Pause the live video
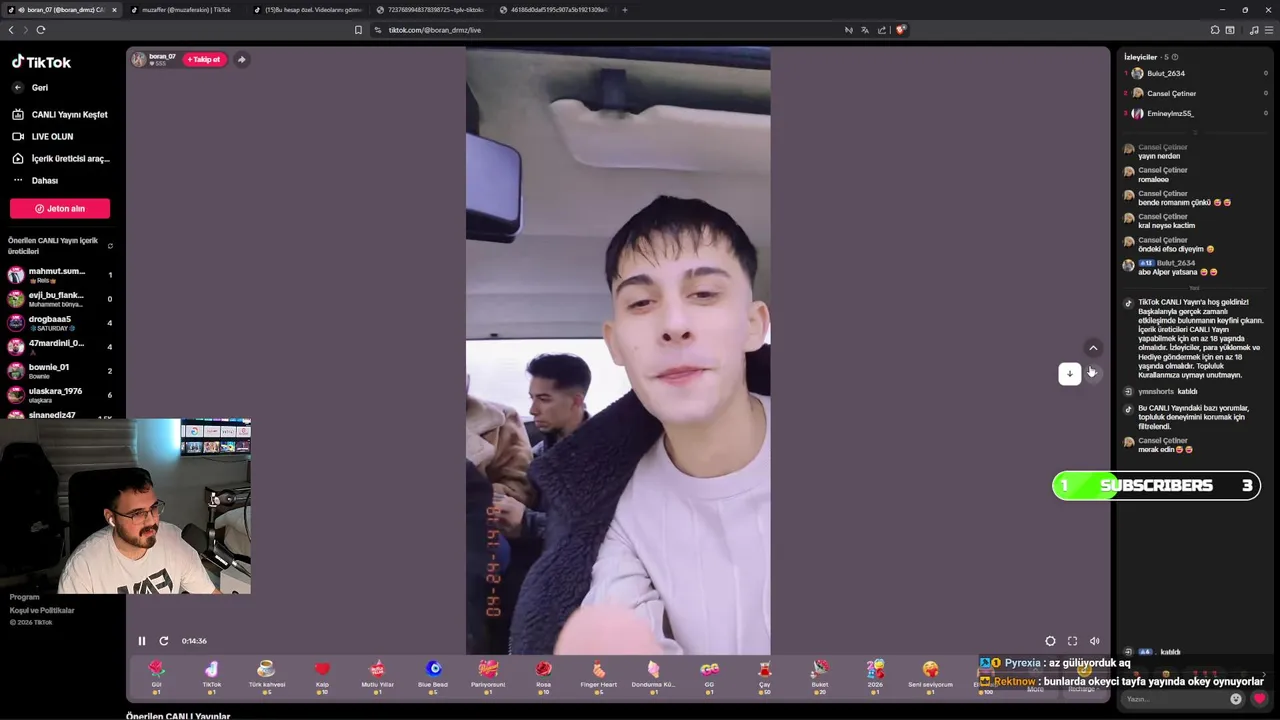The image size is (1280, 720). pyautogui.click(x=142, y=641)
